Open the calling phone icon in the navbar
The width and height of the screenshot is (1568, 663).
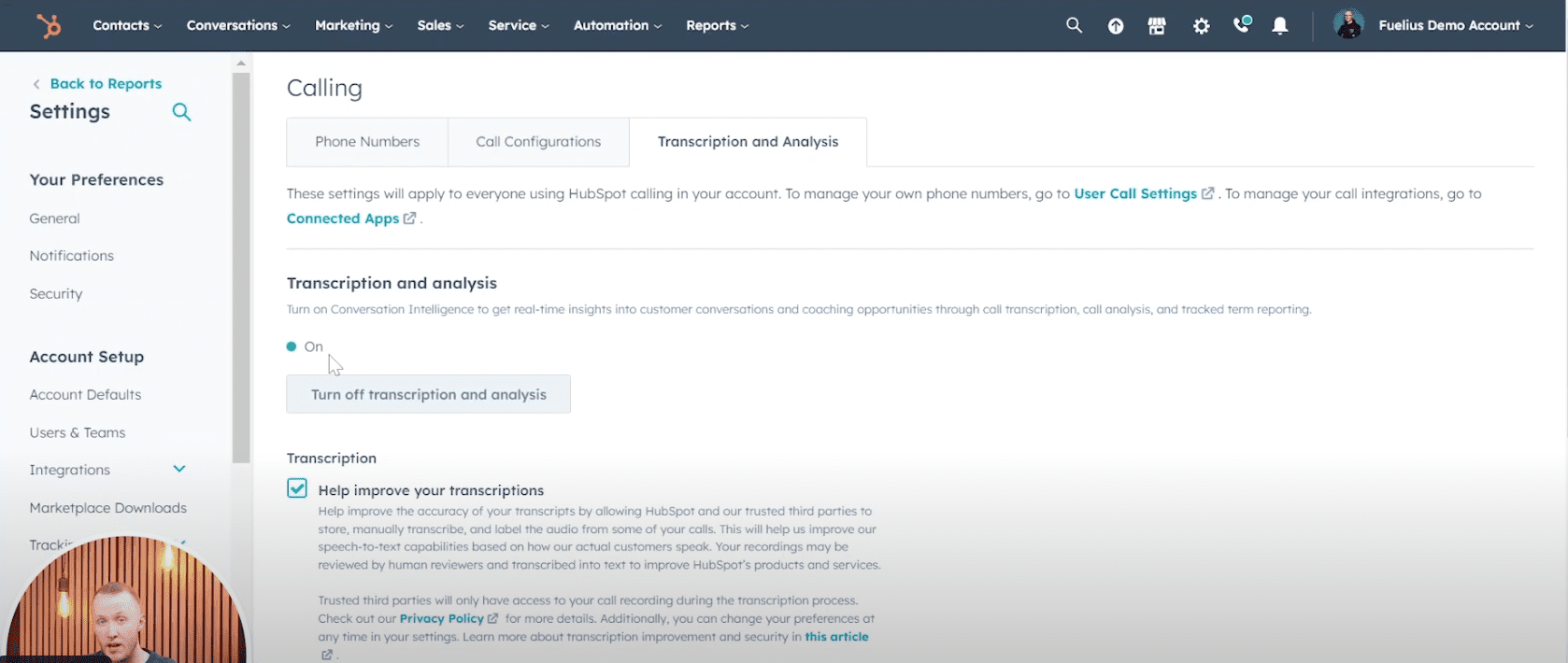(1242, 25)
